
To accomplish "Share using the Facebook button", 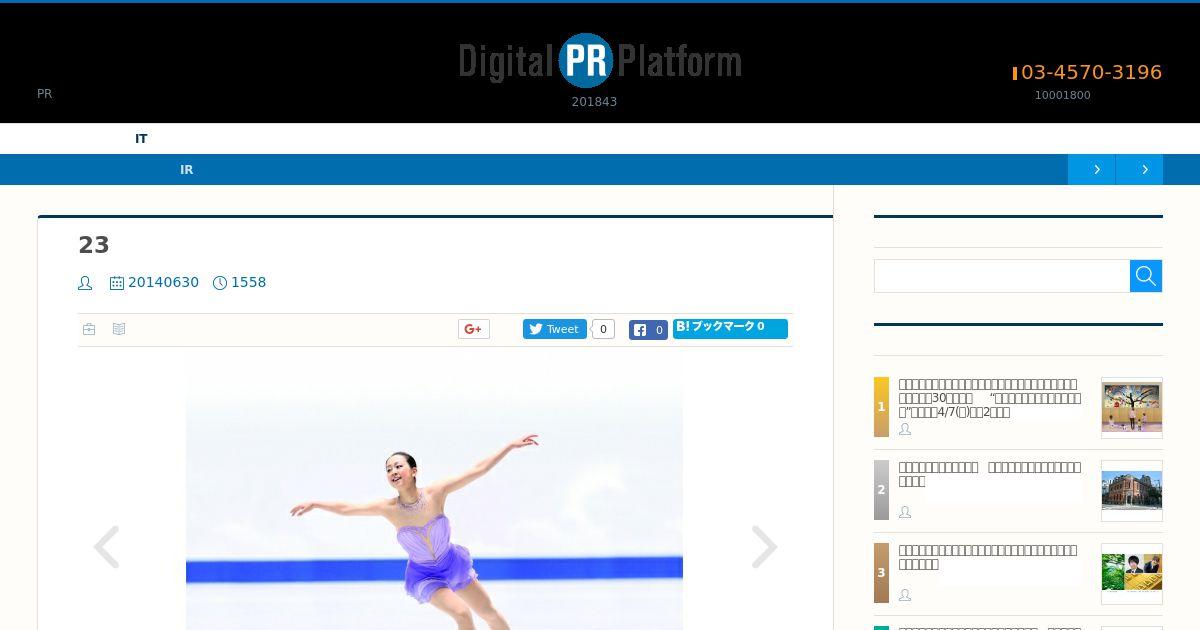I will coord(648,330).
